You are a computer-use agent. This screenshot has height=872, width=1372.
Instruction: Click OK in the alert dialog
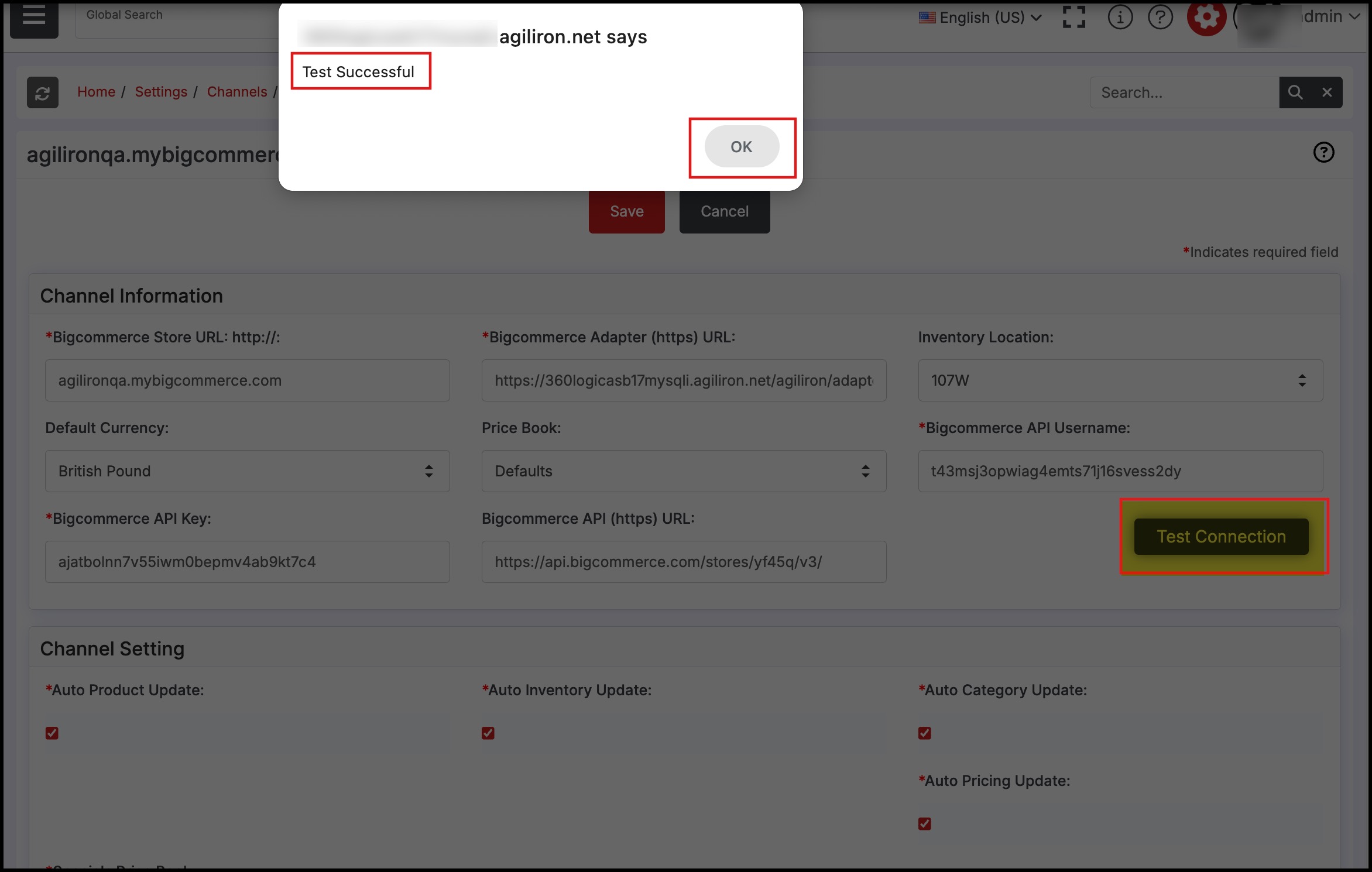pos(742,147)
